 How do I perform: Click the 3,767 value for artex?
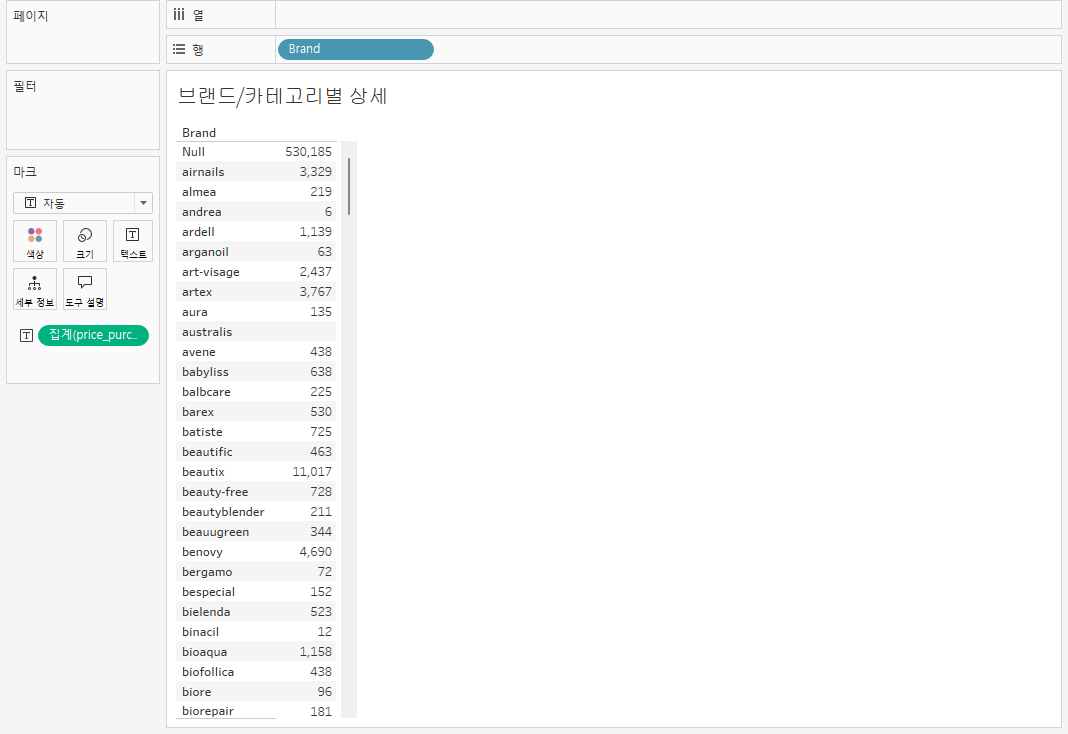coord(315,292)
